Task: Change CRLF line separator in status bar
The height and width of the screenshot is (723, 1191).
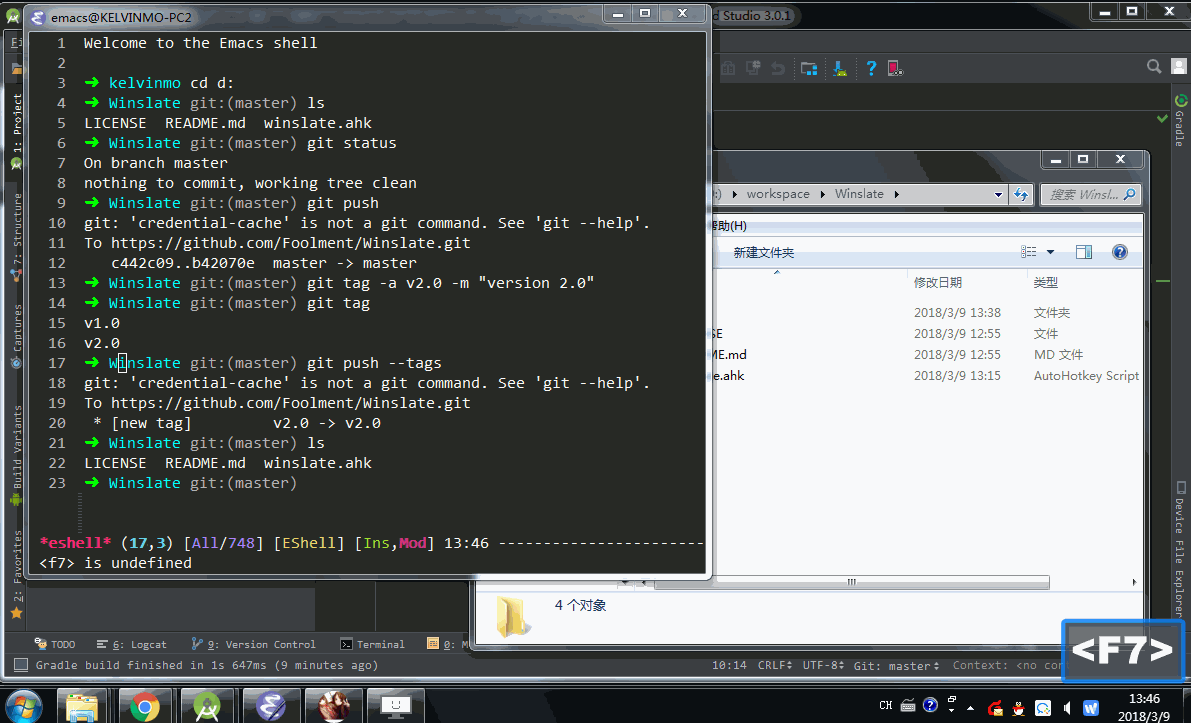Action: (775, 665)
